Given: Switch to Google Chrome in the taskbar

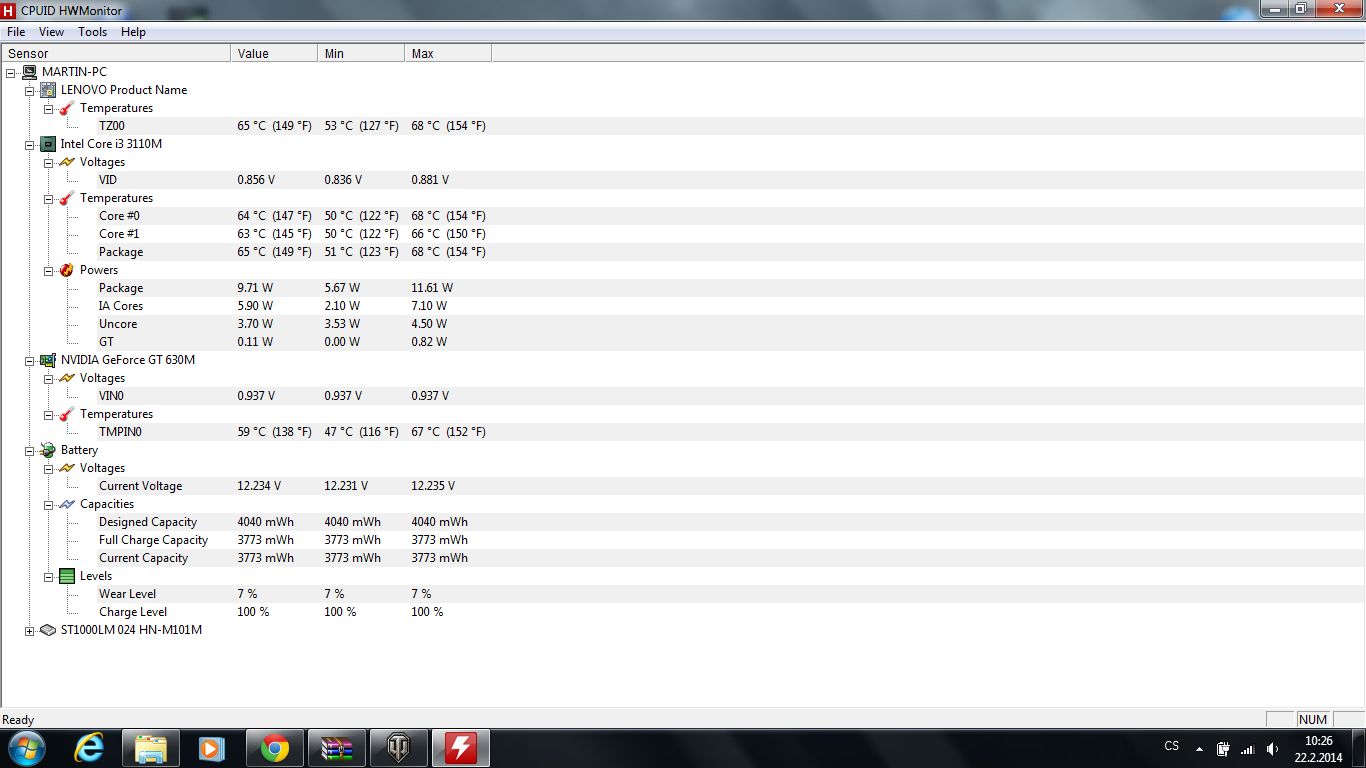Looking at the screenshot, I should point(275,747).
